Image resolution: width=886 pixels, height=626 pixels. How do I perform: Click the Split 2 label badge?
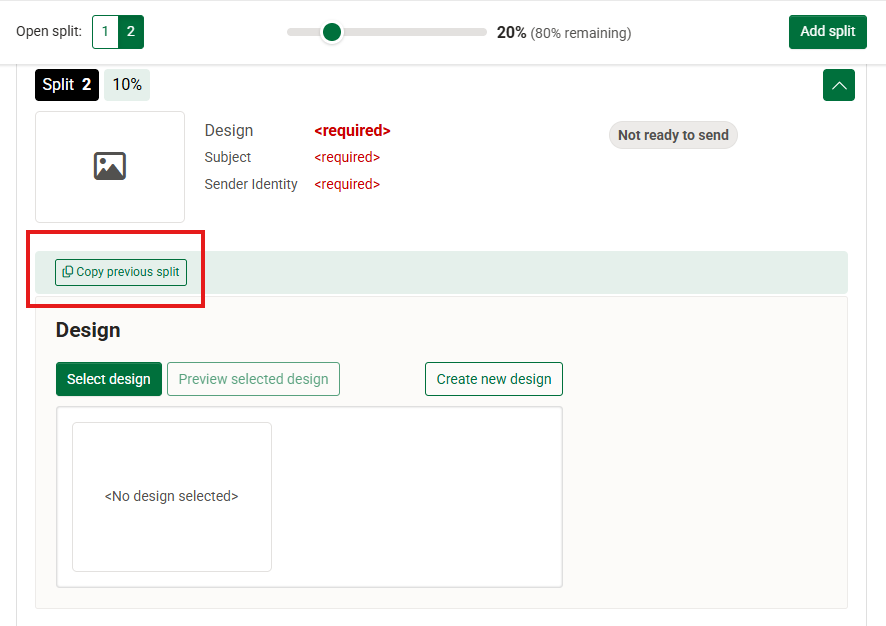[x=67, y=85]
